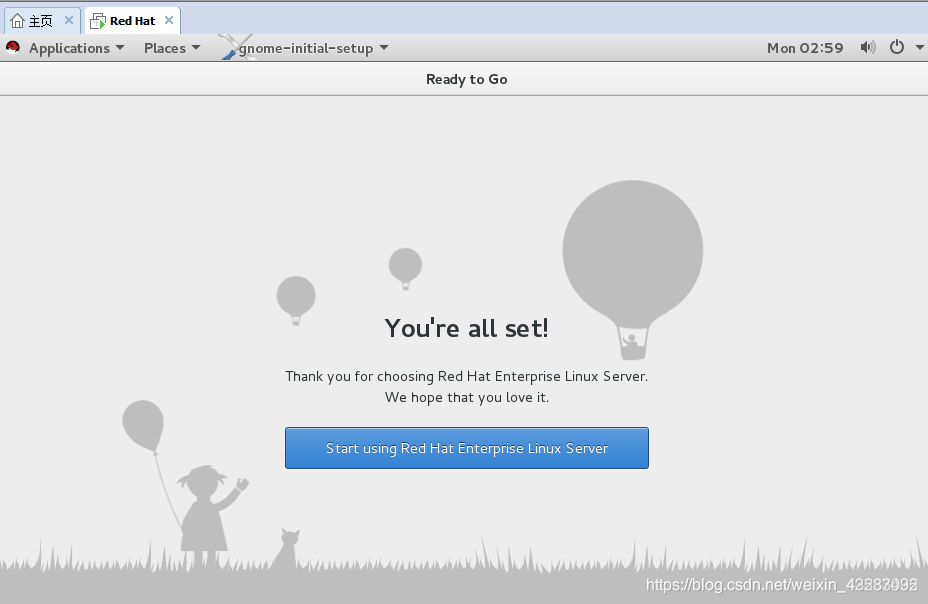Click the Red Hat logo icon
928x604 pixels.
pyautogui.click(x=13, y=47)
